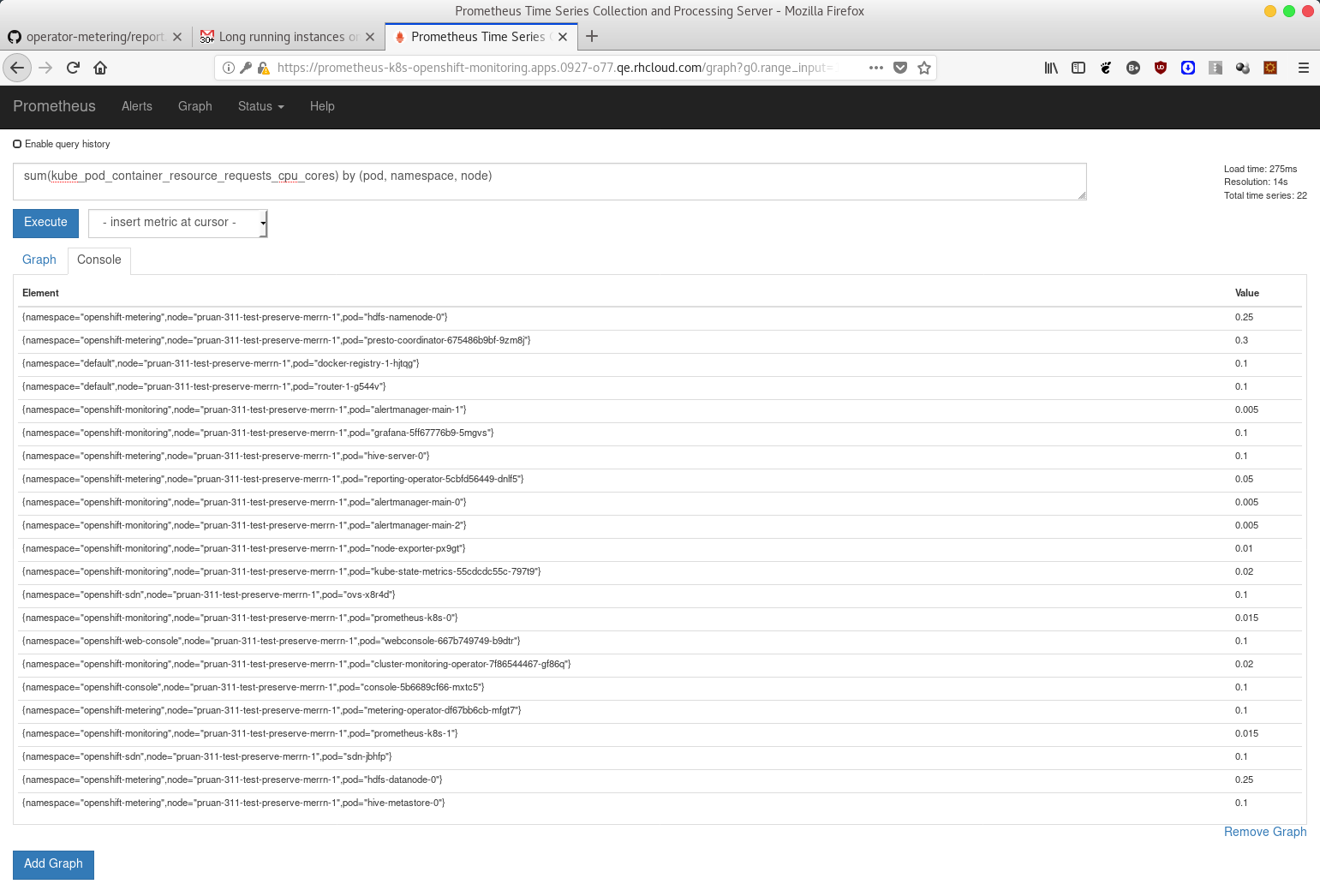Close the Prometheus Time Series tab
Viewport: 1320px width, 896px height.
coord(563,37)
